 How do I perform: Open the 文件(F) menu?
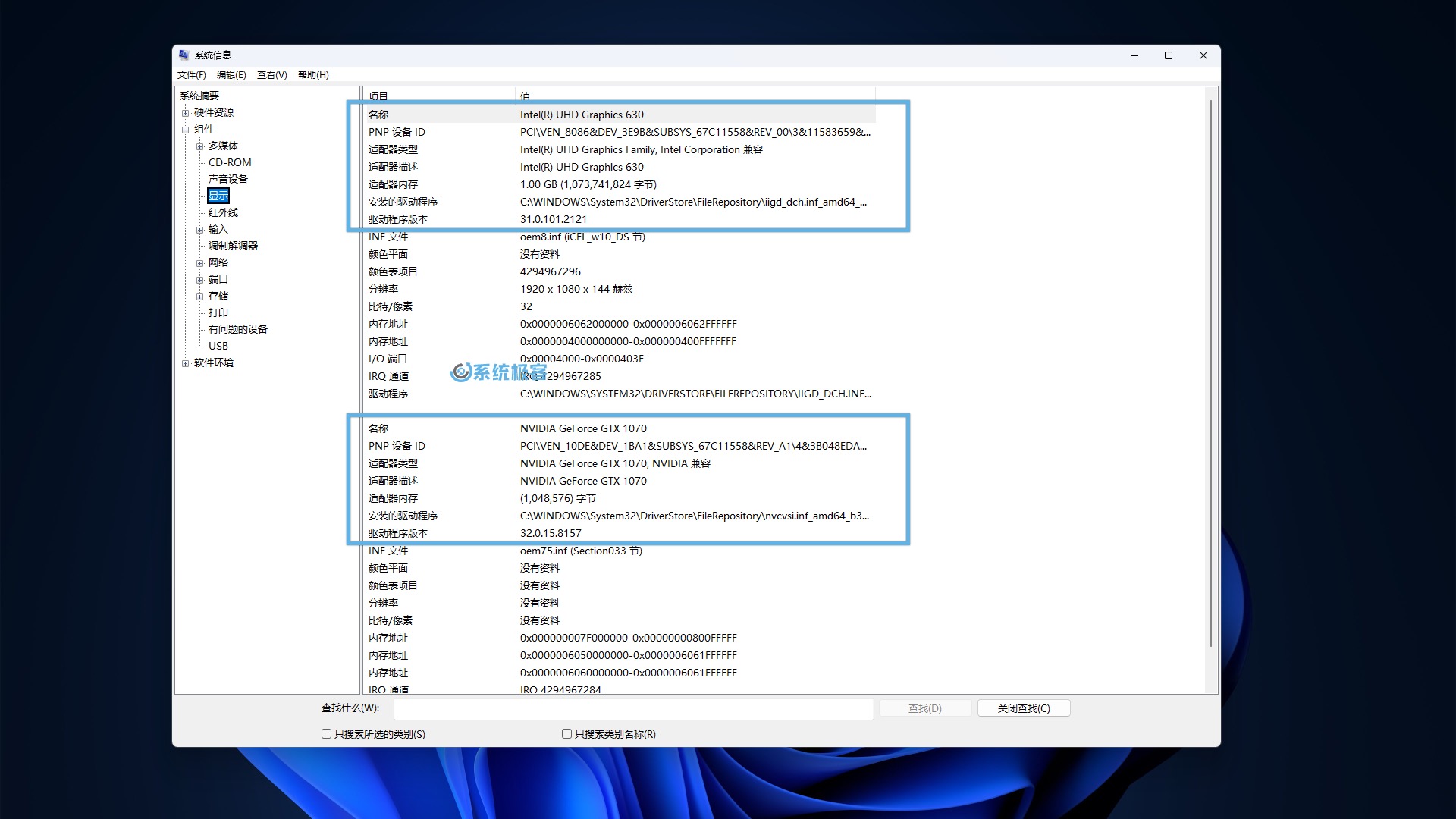pos(193,74)
